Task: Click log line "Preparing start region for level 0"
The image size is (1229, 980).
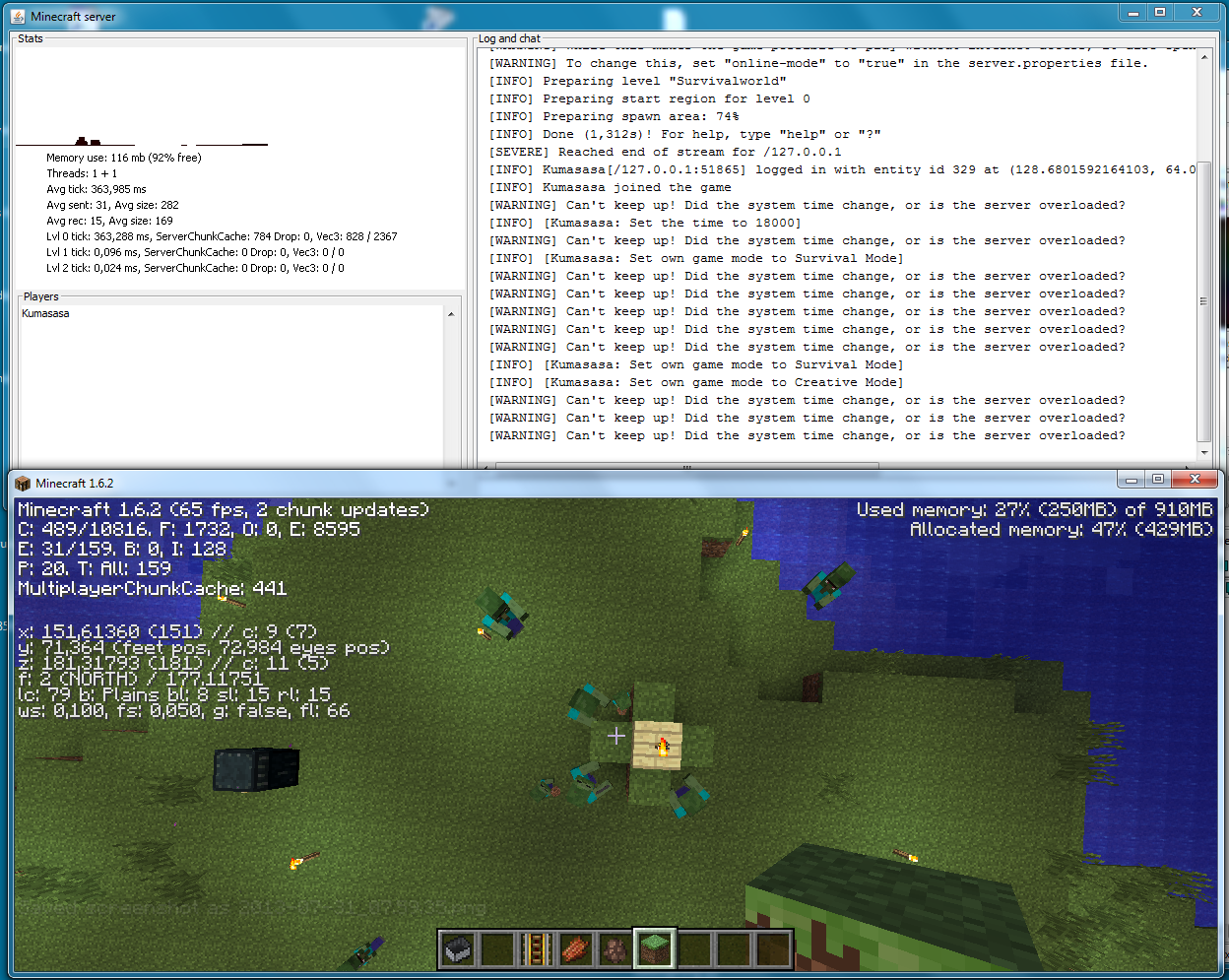Action: [x=649, y=98]
